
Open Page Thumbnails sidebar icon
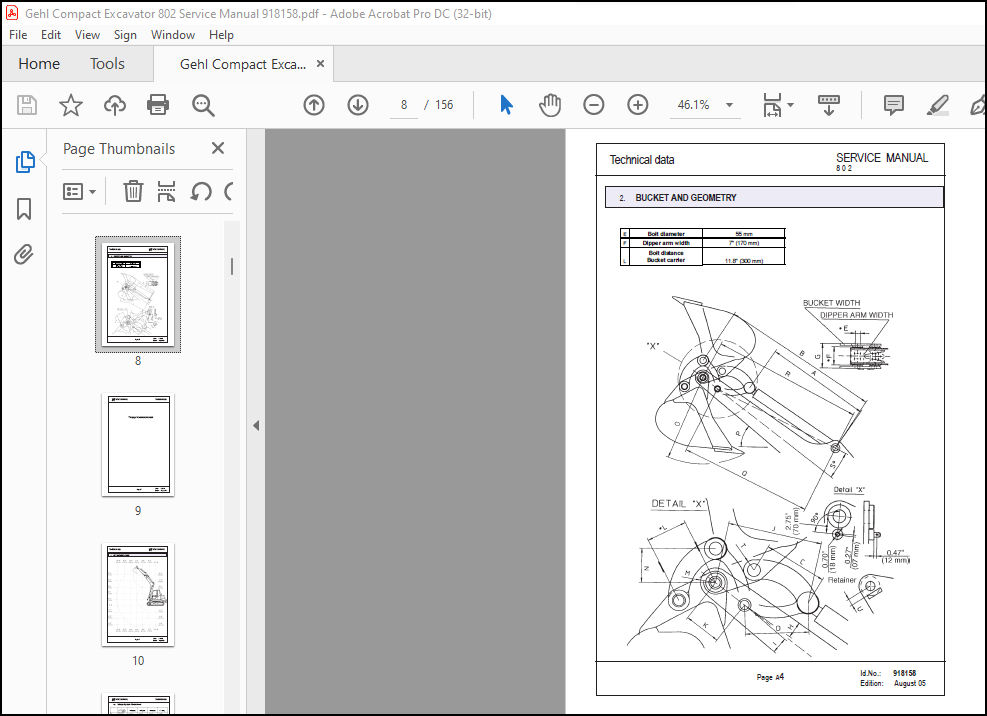(25, 162)
